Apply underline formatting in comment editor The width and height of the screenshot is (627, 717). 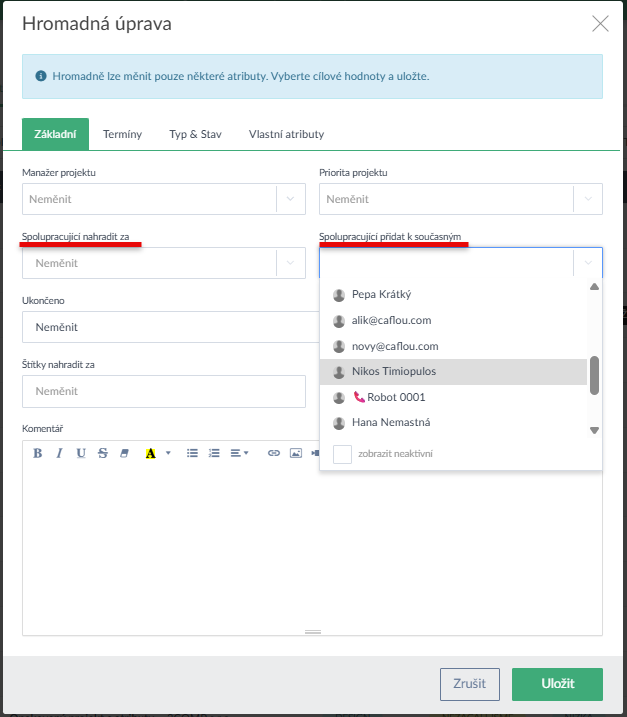tap(81, 453)
